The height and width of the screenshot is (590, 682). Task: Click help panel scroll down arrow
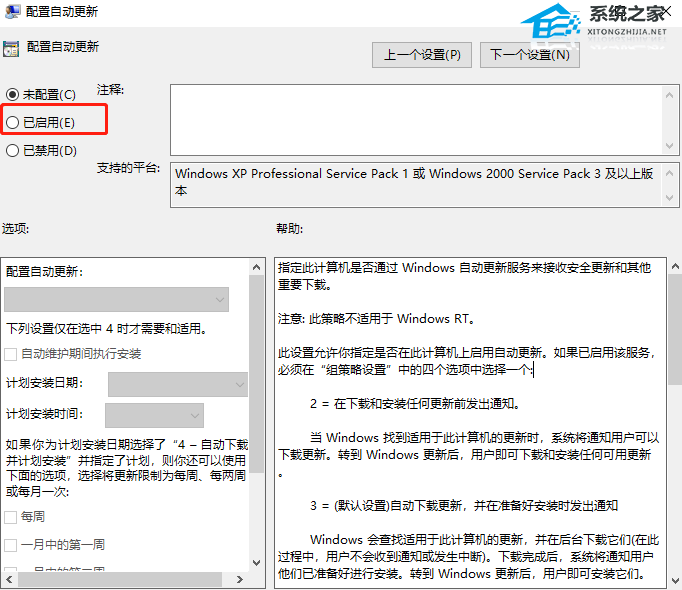pos(675,580)
